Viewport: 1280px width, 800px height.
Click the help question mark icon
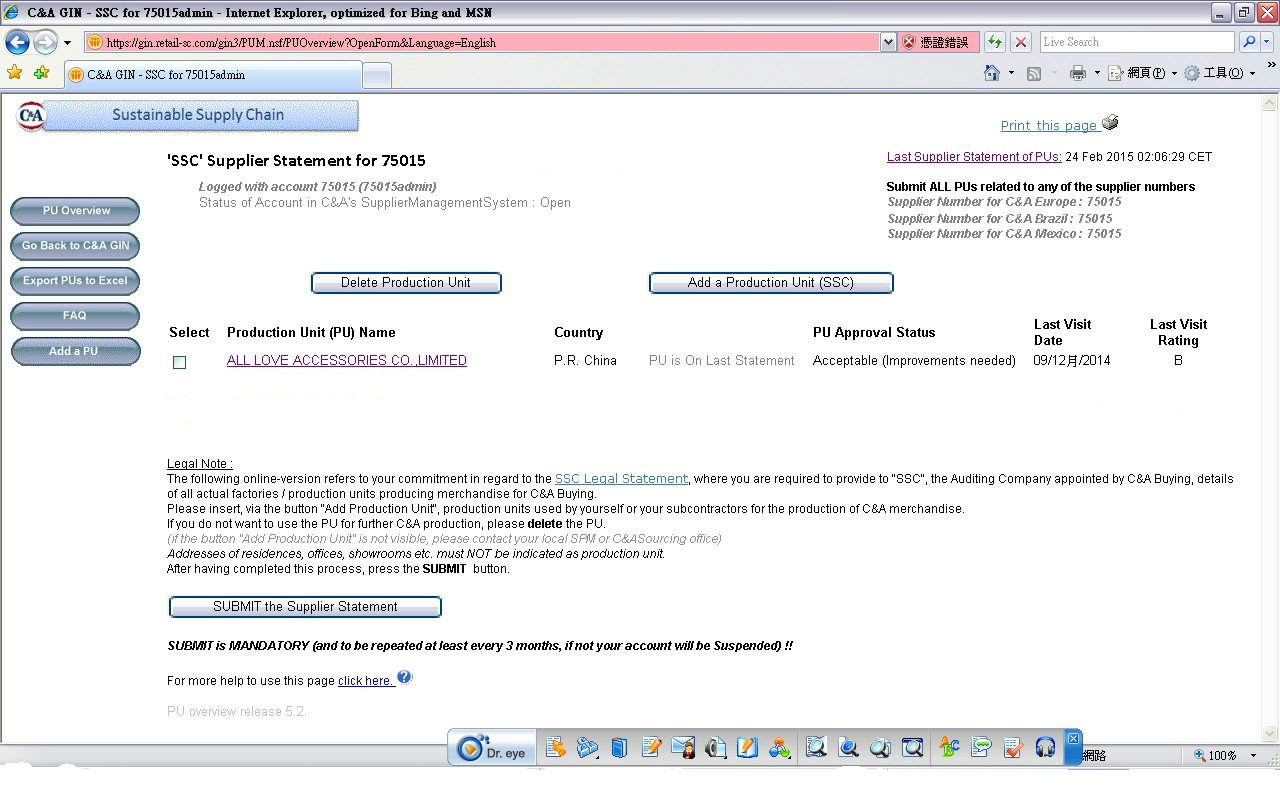pos(404,678)
